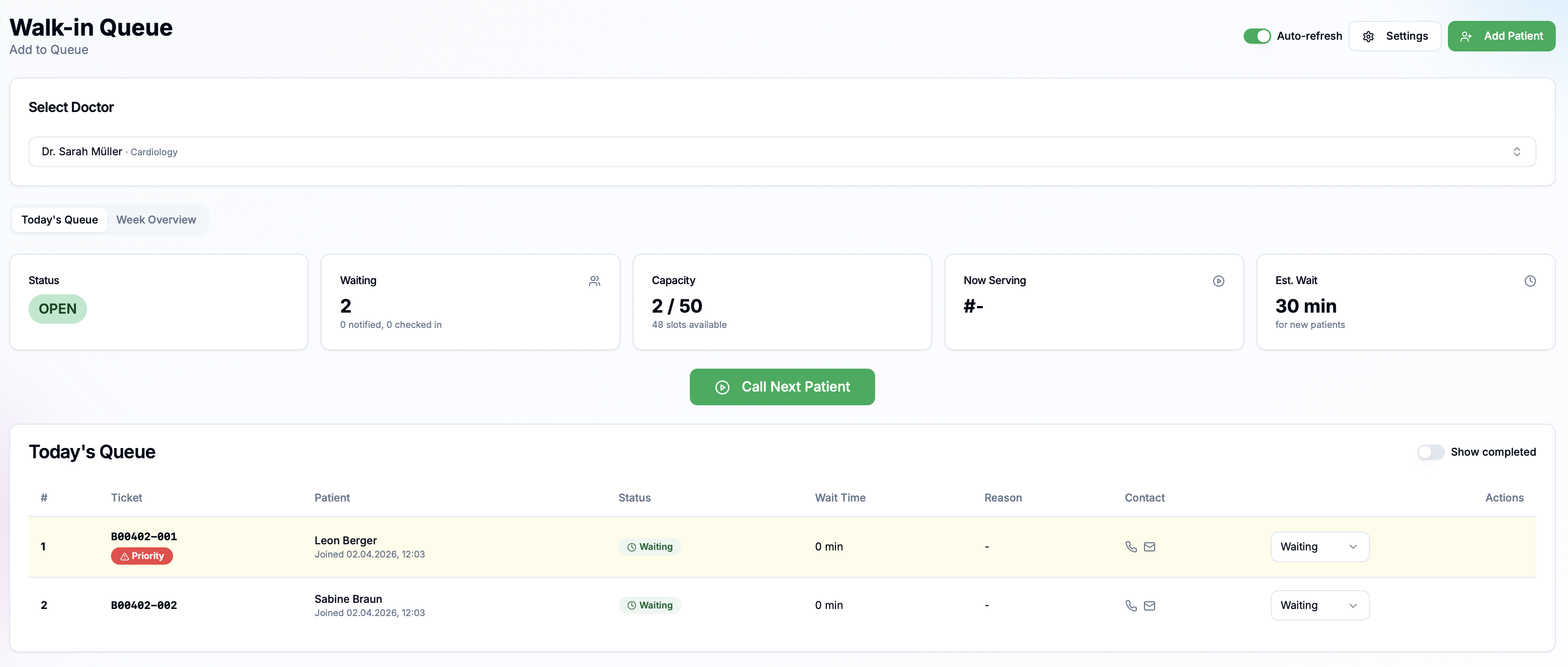
Task: Click phone icon for Leon Berger
Action: coord(1131,546)
